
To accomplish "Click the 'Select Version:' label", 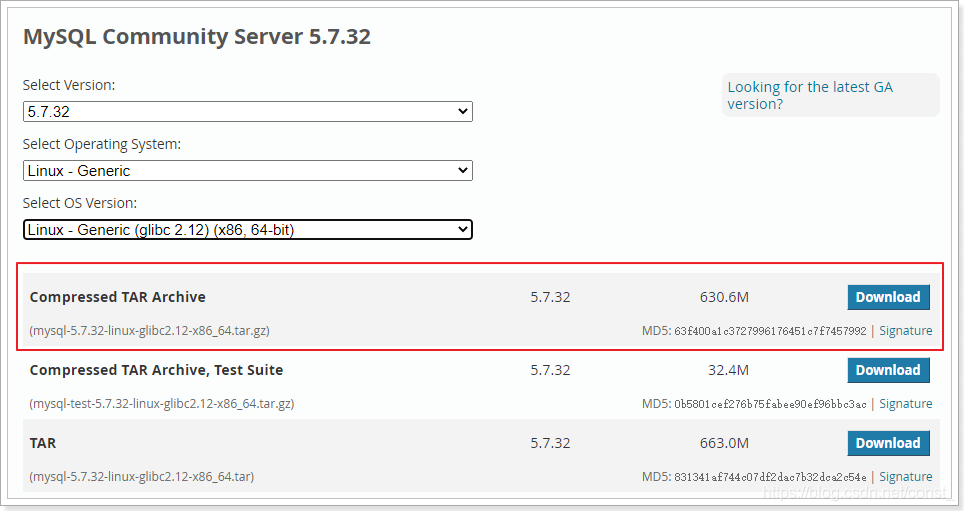I will tap(69, 85).
